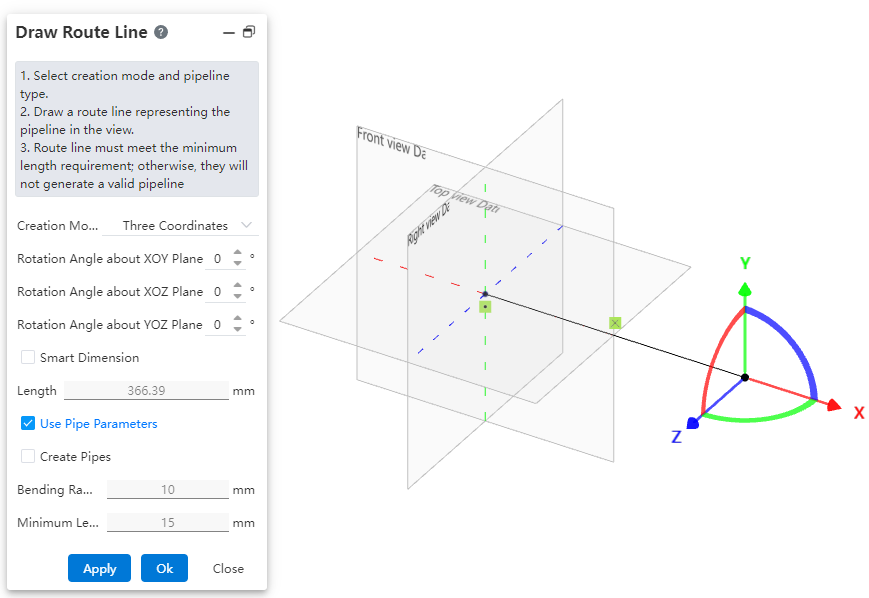Click the green Y axis arrow

coord(744,290)
